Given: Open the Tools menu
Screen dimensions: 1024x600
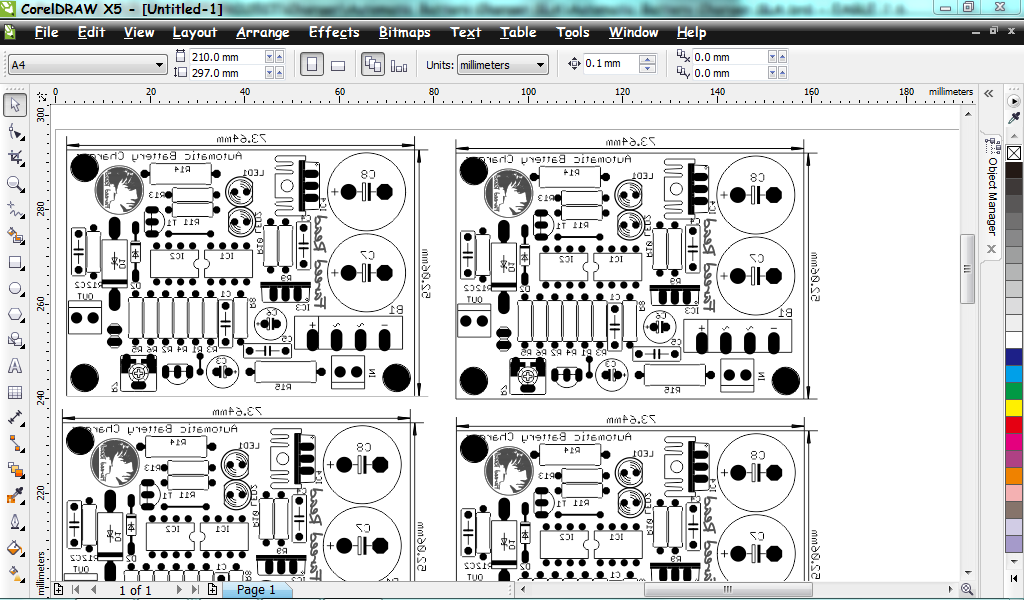Looking at the screenshot, I should [x=573, y=32].
